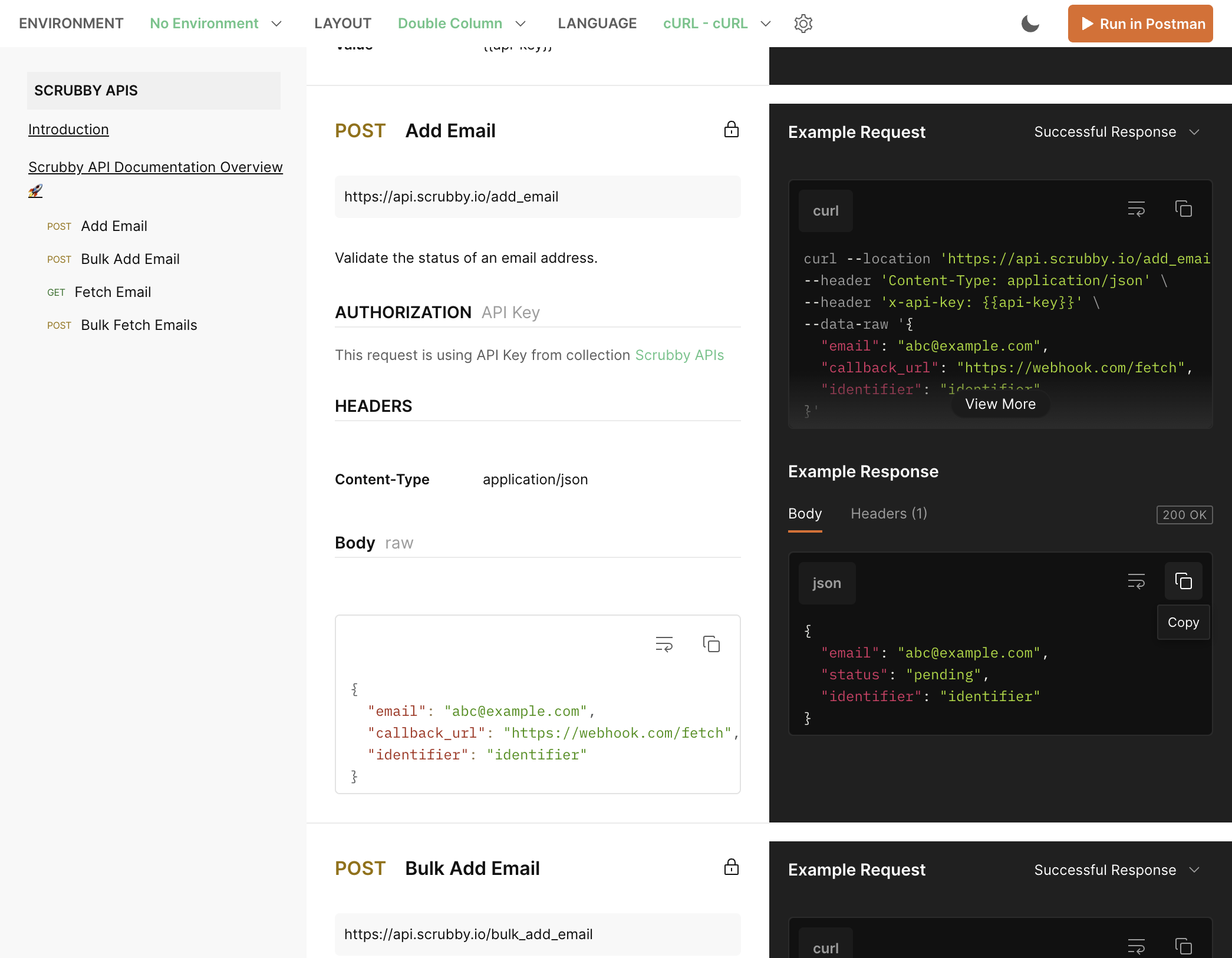Expand Successful Response selector for Add Email

click(1117, 132)
